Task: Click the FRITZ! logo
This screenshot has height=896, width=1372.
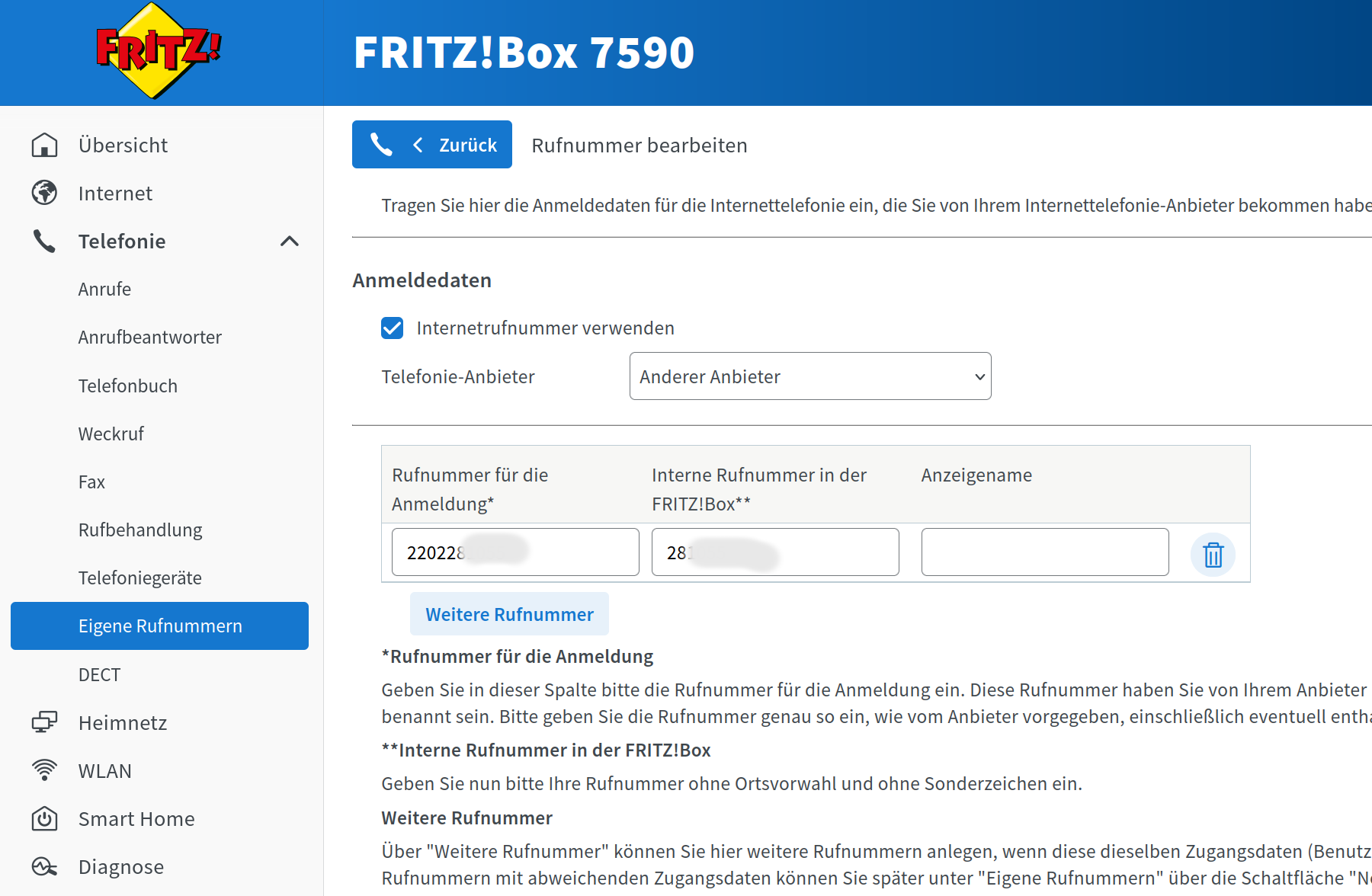Action: (159, 50)
